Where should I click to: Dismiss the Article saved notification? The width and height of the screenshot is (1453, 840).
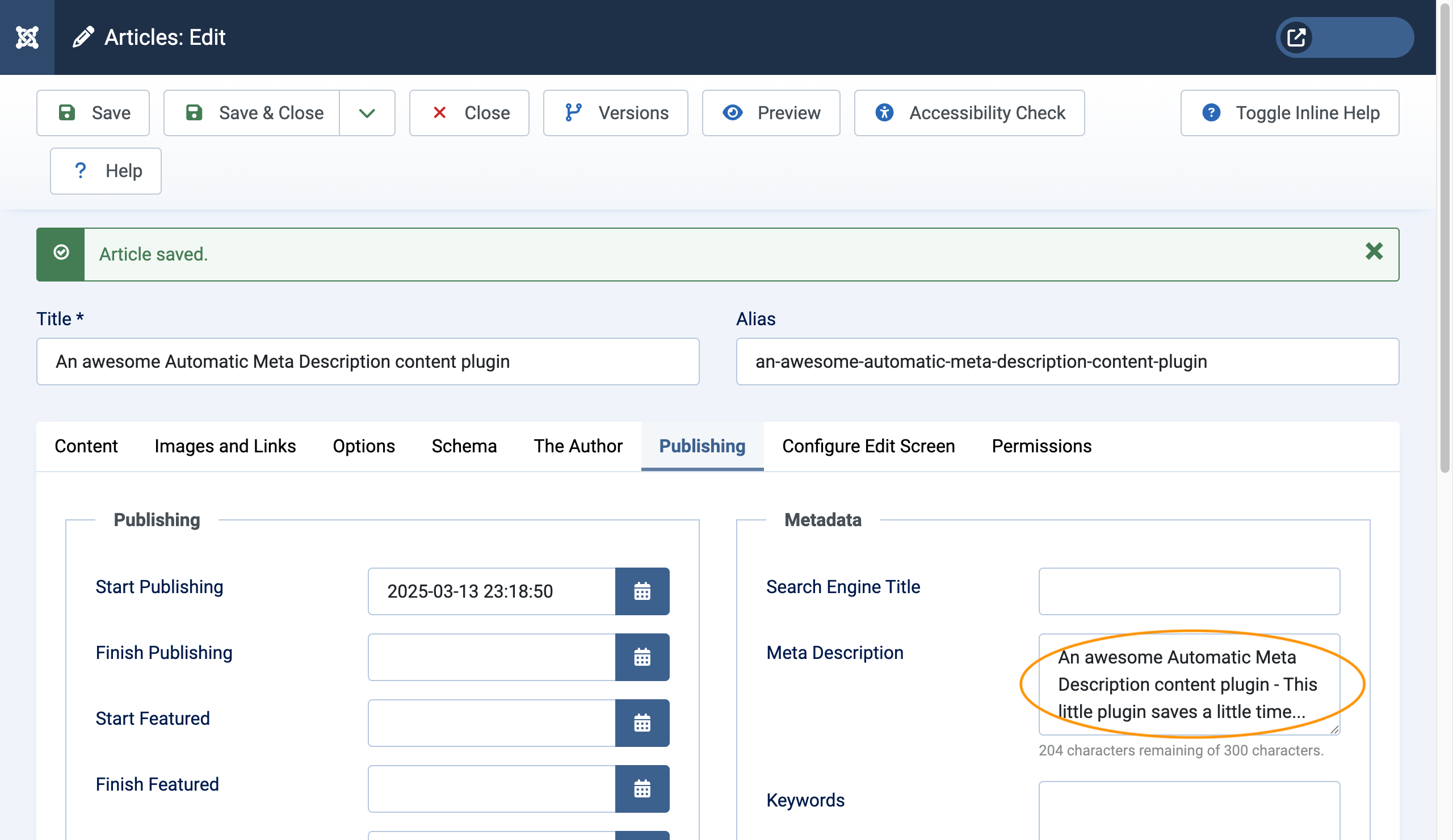coord(1373,252)
